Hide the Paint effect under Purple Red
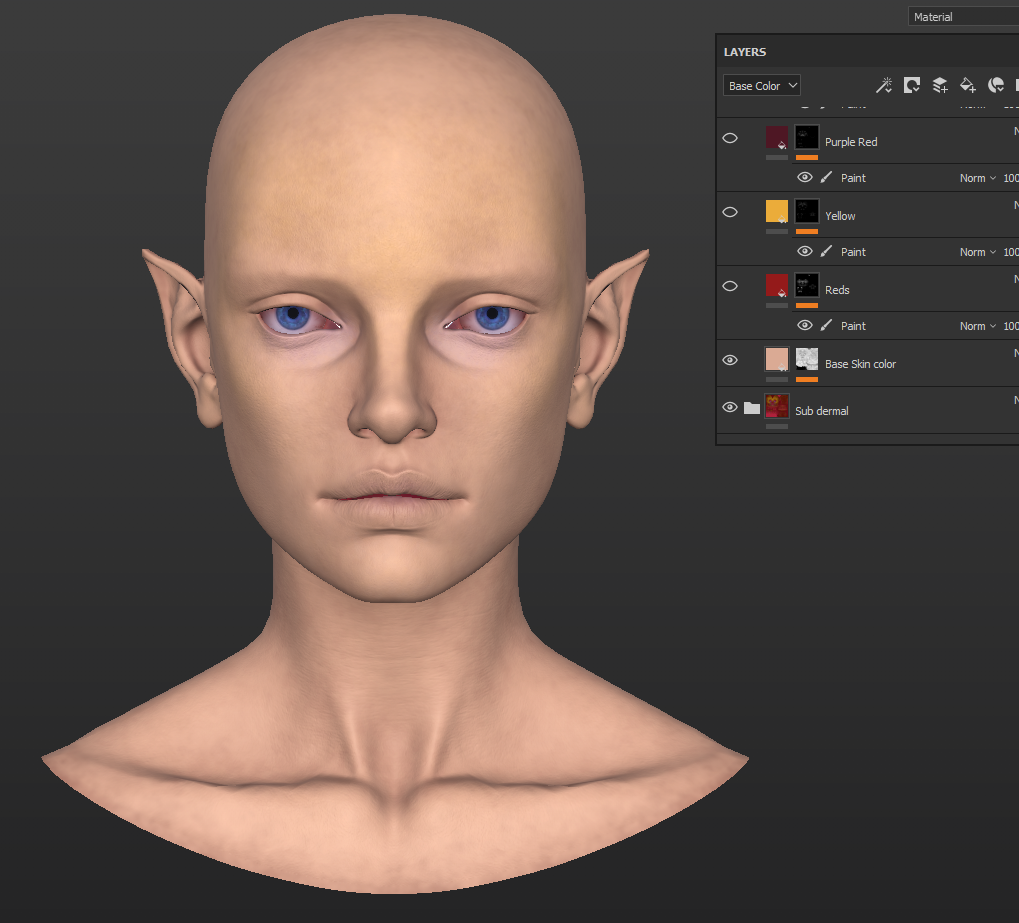 tap(805, 177)
